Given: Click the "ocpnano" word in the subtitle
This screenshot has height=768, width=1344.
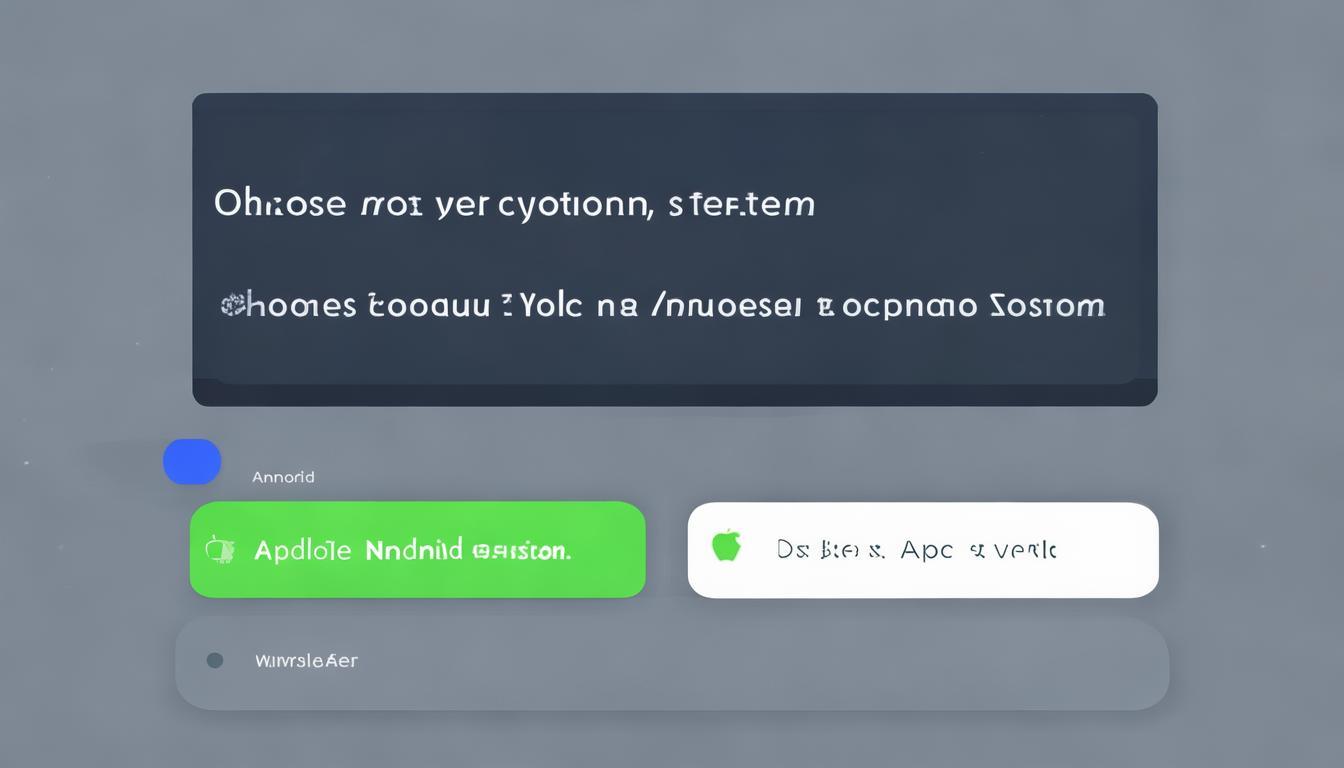Looking at the screenshot, I should pyautogui.click(x=909, y=305).
